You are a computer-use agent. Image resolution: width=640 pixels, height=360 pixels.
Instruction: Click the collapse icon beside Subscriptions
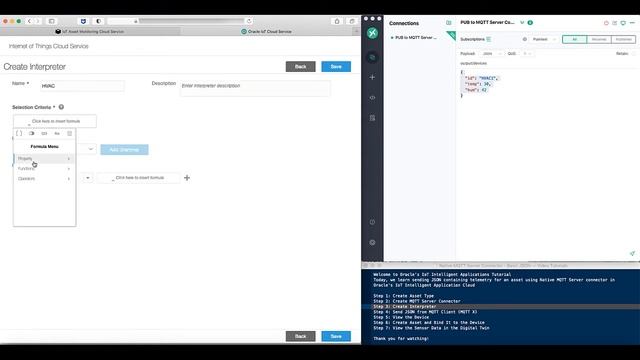click(x=489, y=39)
